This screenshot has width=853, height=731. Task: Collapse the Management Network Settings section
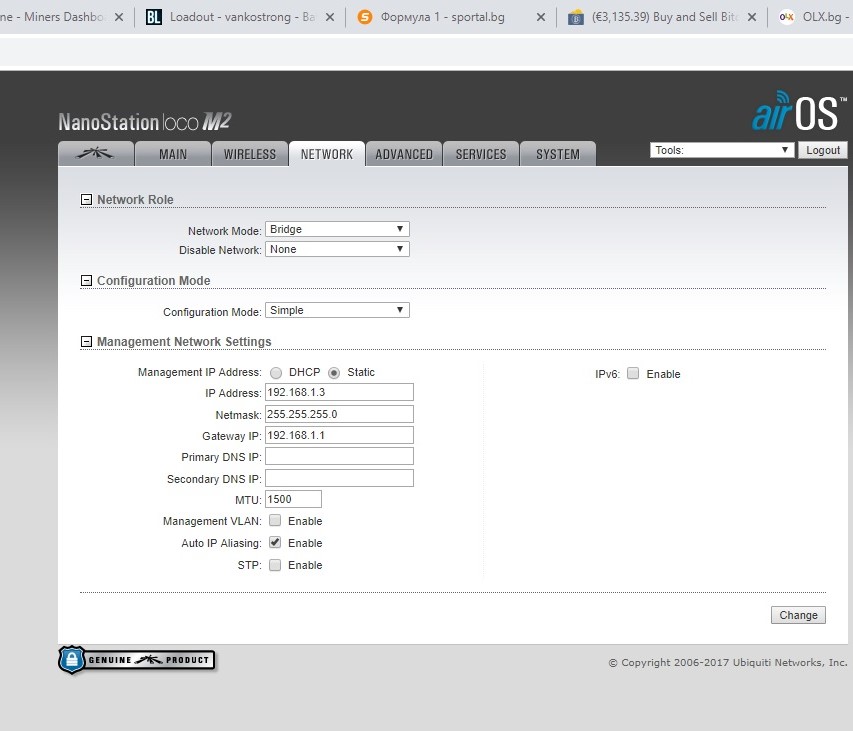(86, 342)
